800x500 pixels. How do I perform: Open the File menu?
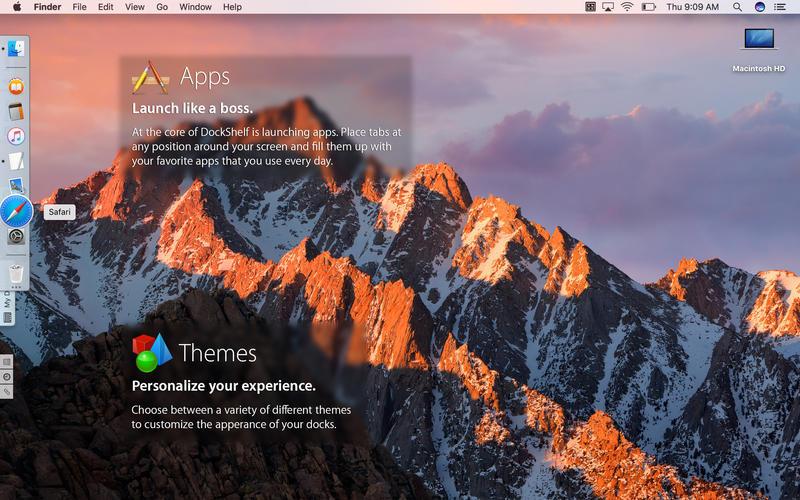[x=79, y=7]
